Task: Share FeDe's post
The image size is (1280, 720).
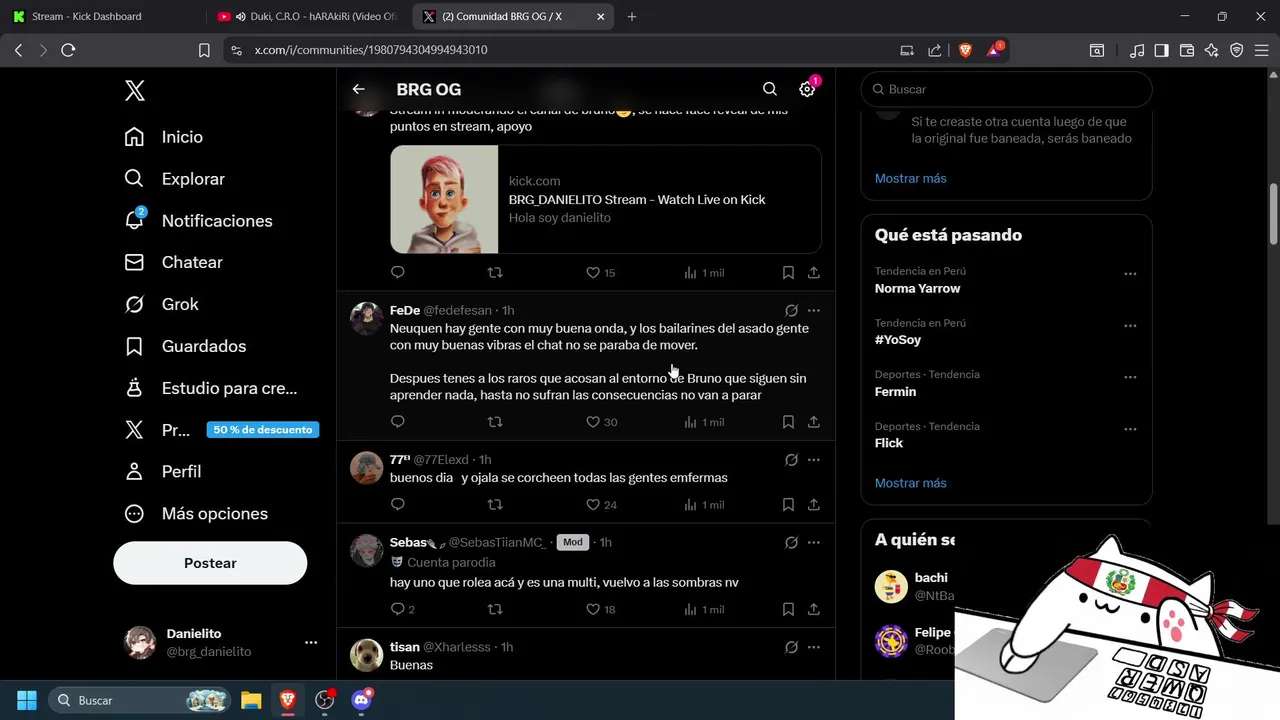Action: click(814, 422)
